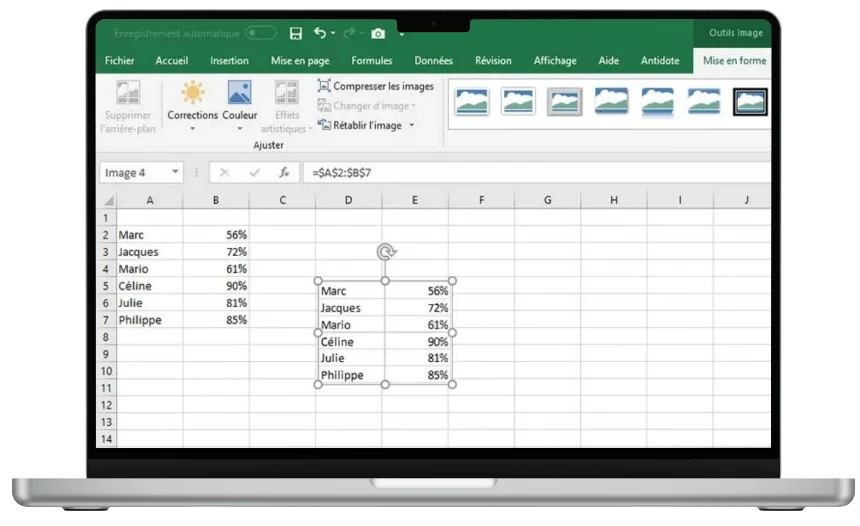Switch to the Insertion tab
The height and width of the screenshot is (526, 860).
tap(229, 61)
